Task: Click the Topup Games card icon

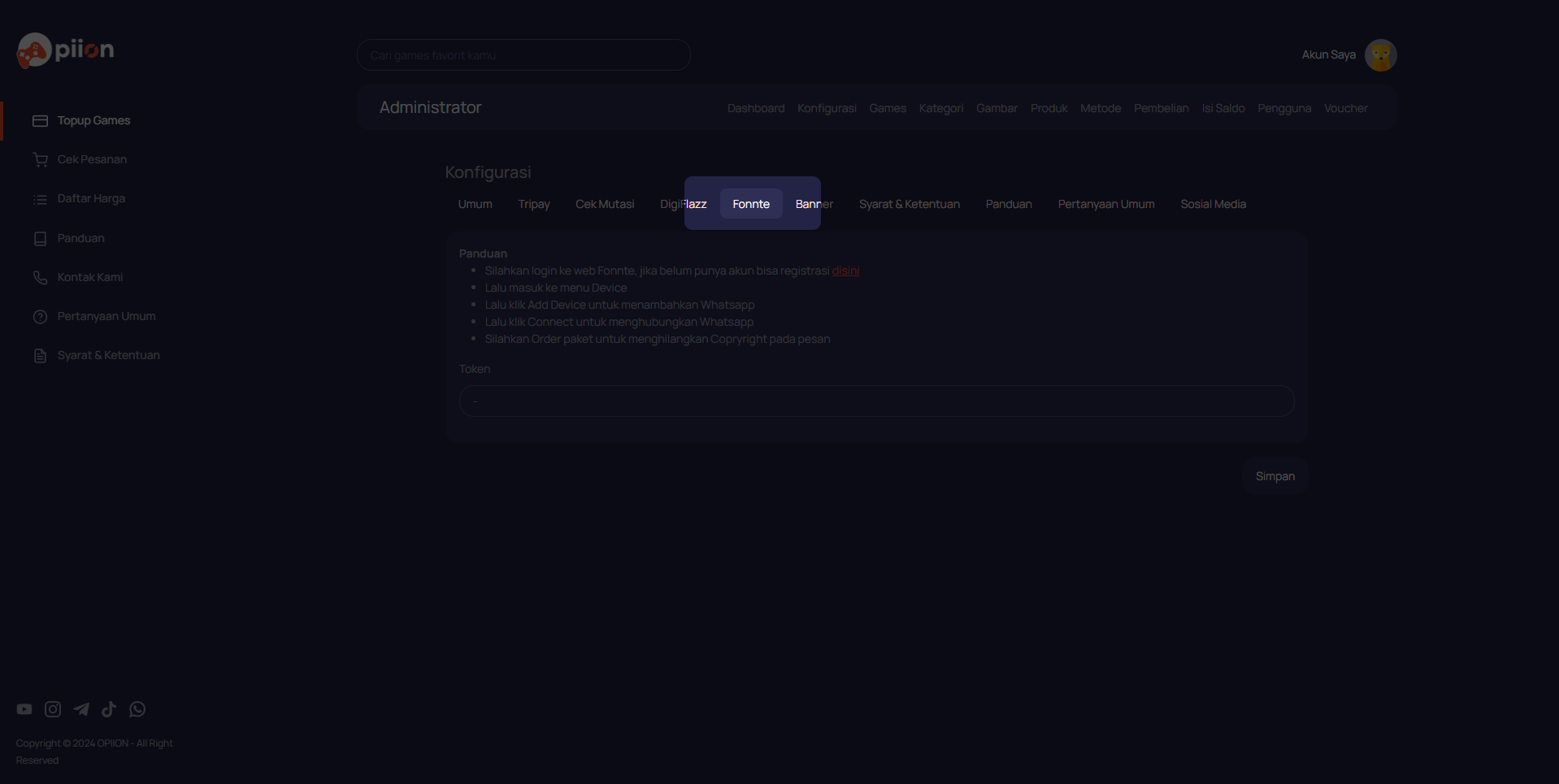Action: click(x=40, y=121)
